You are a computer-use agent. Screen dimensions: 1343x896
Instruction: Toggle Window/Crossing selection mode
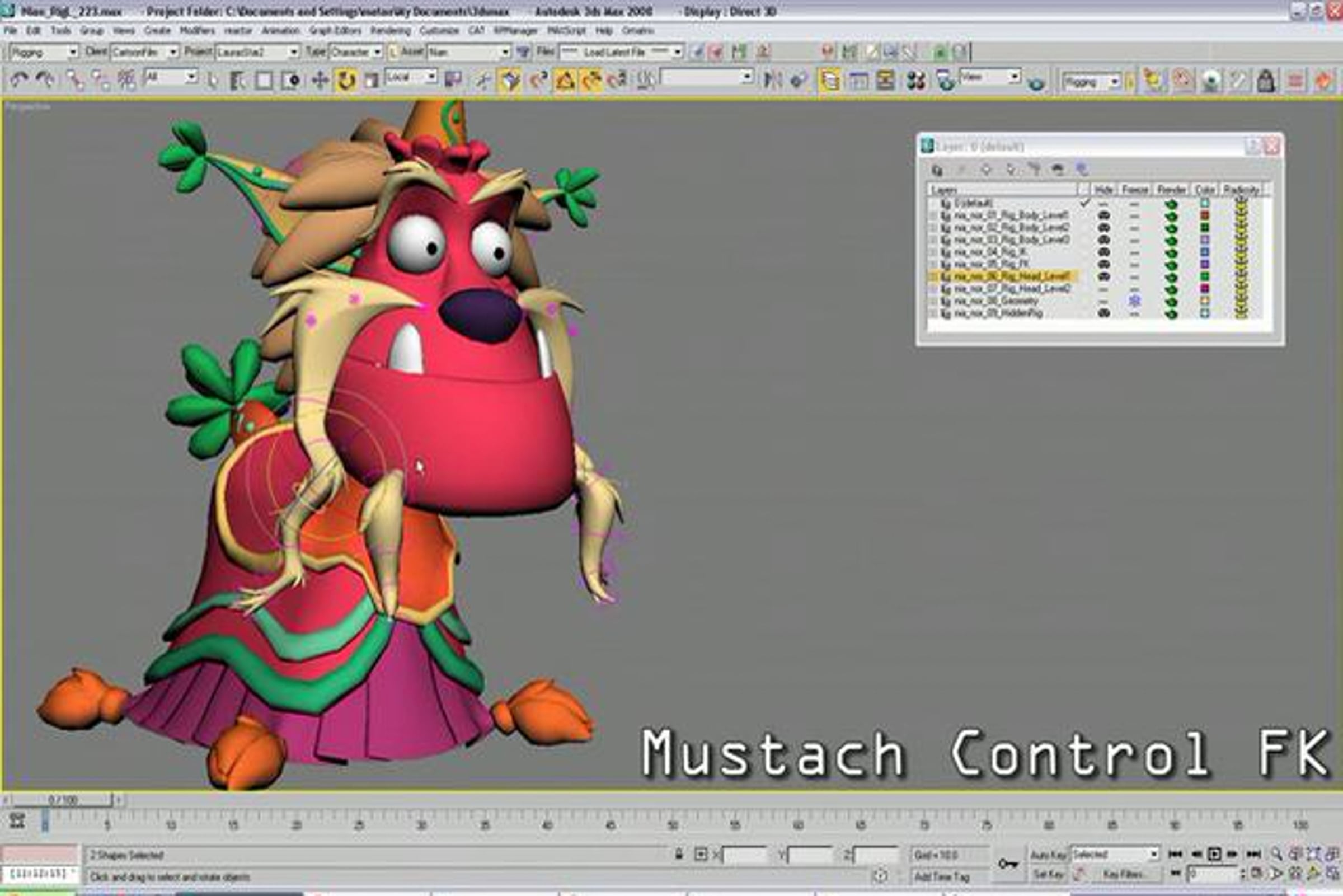[290, 80]
